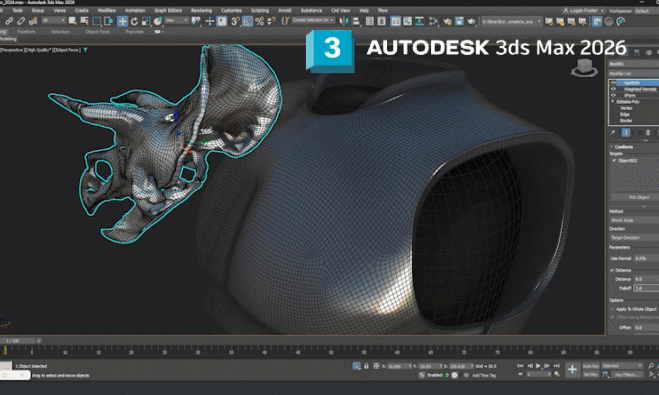
Task: Open the Modifier List dropdown
Action: [634, 73]
